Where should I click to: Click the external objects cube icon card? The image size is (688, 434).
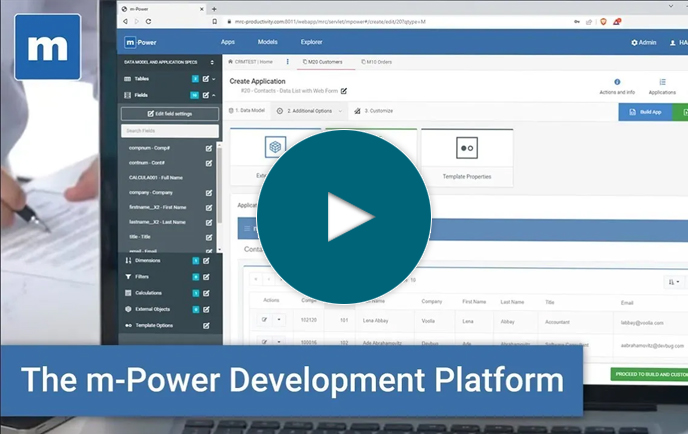(276, 147)
